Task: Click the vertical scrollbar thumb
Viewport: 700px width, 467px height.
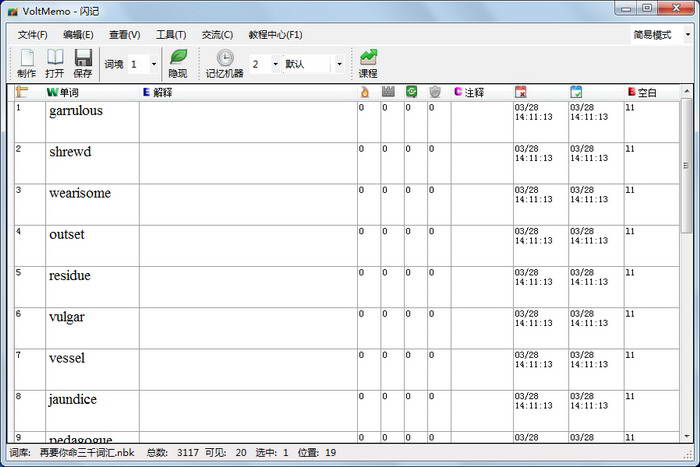Action: [x=687, y=166]
